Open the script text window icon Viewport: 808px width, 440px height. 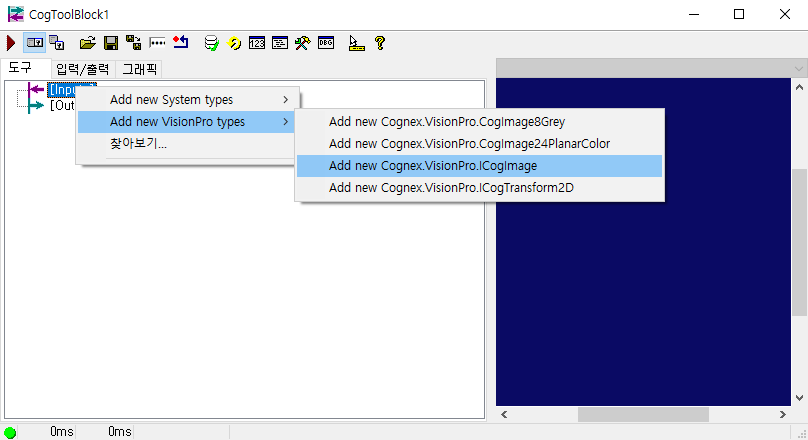point(280,43)
